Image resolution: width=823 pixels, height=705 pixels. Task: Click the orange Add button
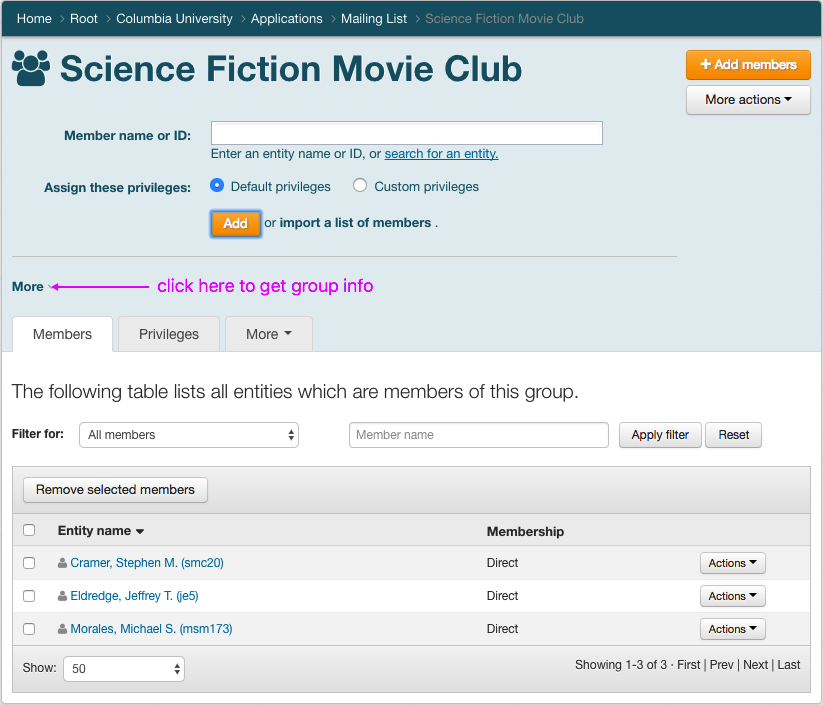pyautogui.click(x=236, y=224)
